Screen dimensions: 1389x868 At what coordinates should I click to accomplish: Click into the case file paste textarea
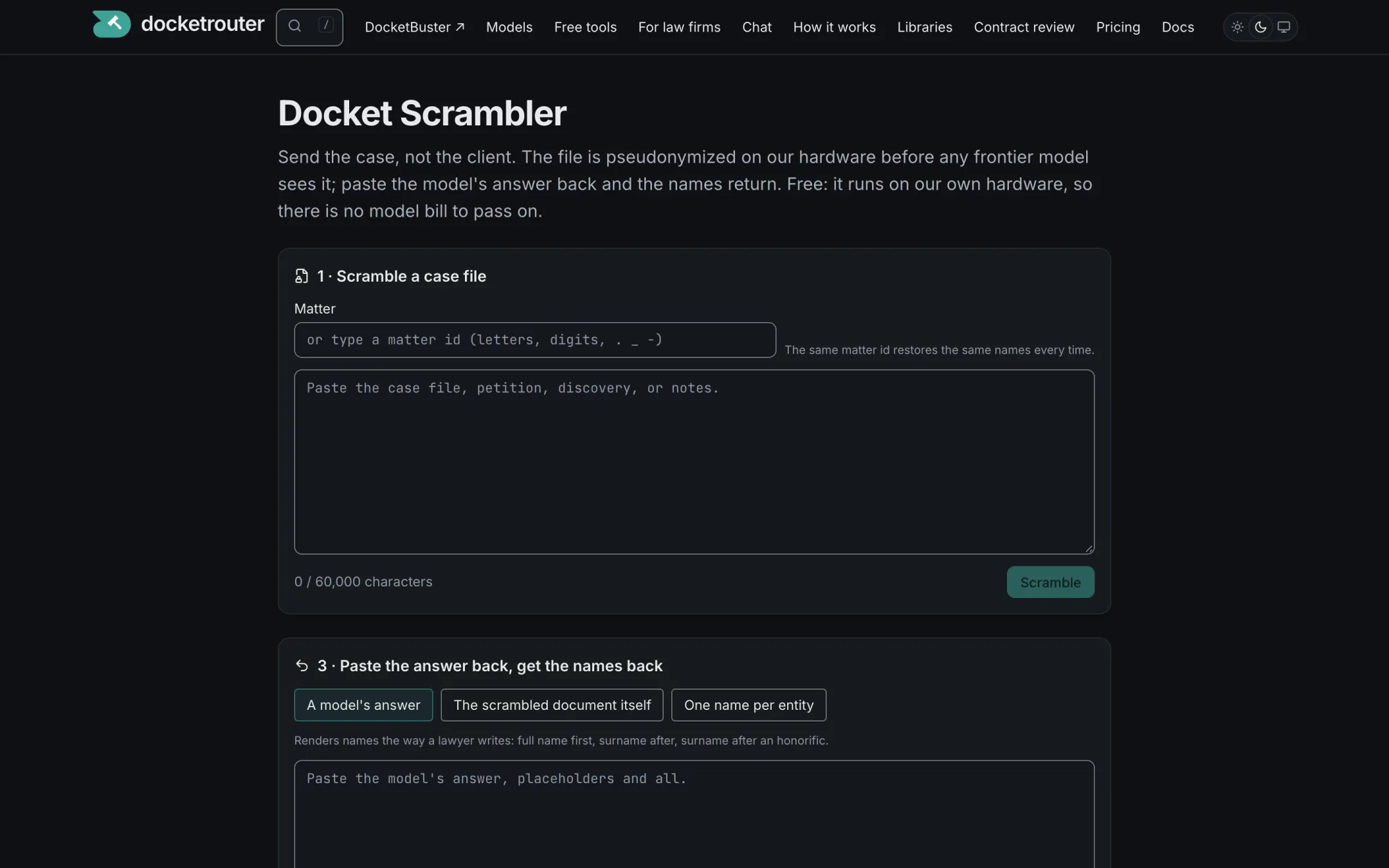(x=694, y=462)
